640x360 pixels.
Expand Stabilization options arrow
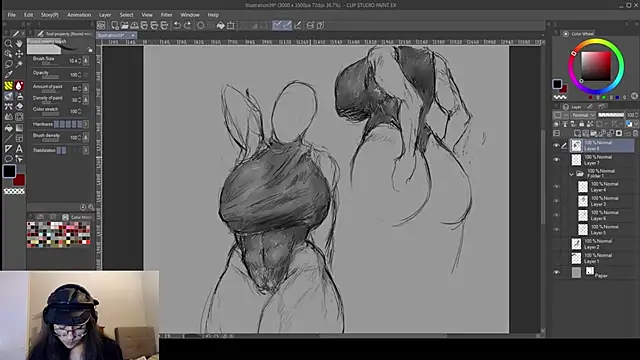[86, 151]
